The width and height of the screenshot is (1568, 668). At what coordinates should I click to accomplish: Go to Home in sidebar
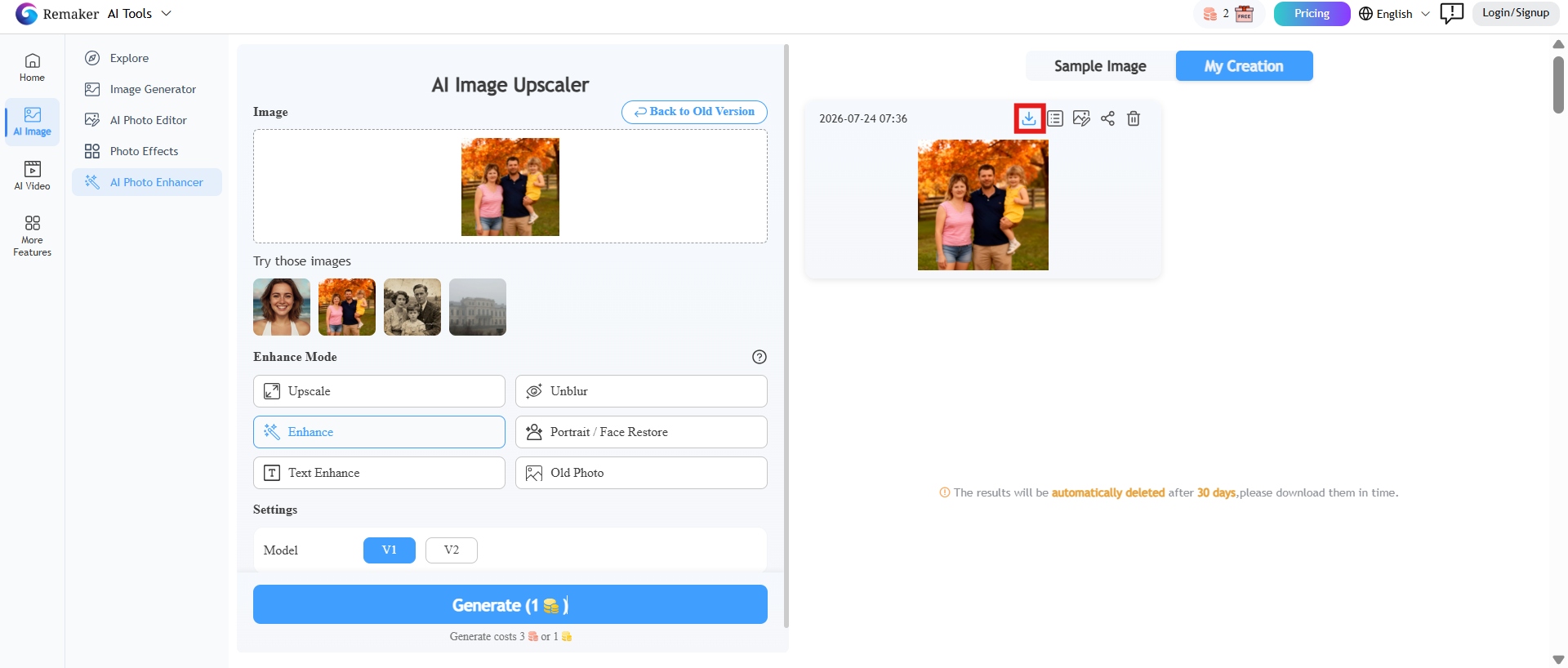(33, 68)
